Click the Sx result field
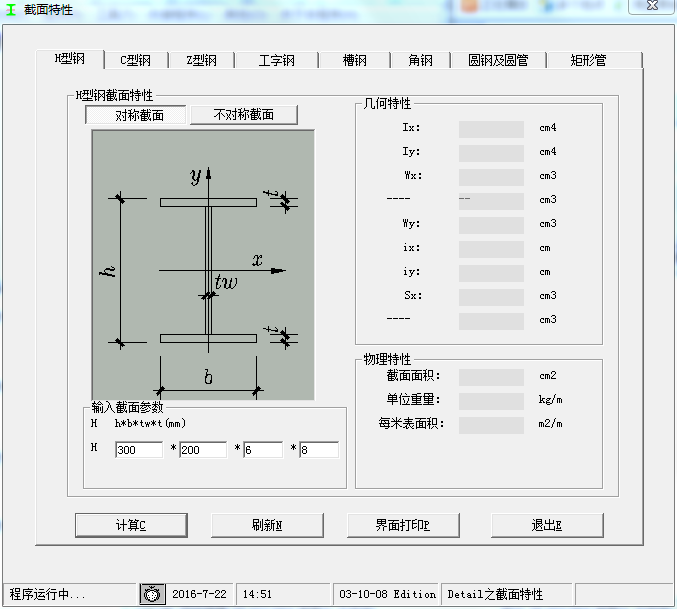Viewport: 677px width, 609px height. pos(491,297)
